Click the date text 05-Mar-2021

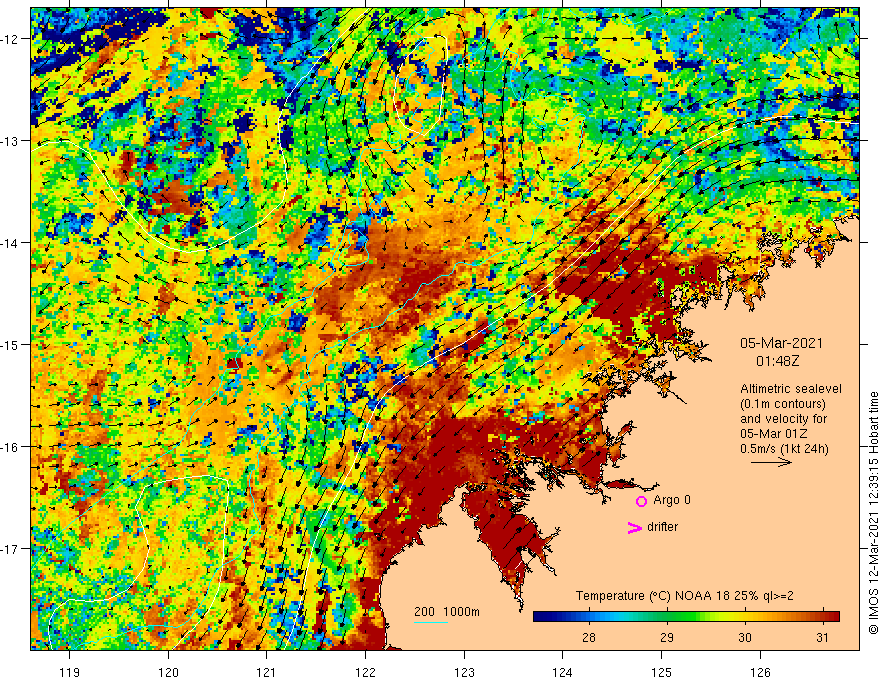coord(781,343)
